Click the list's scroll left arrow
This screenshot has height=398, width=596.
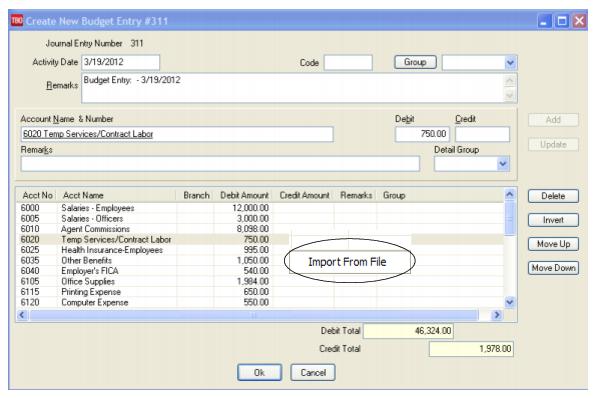22,315
